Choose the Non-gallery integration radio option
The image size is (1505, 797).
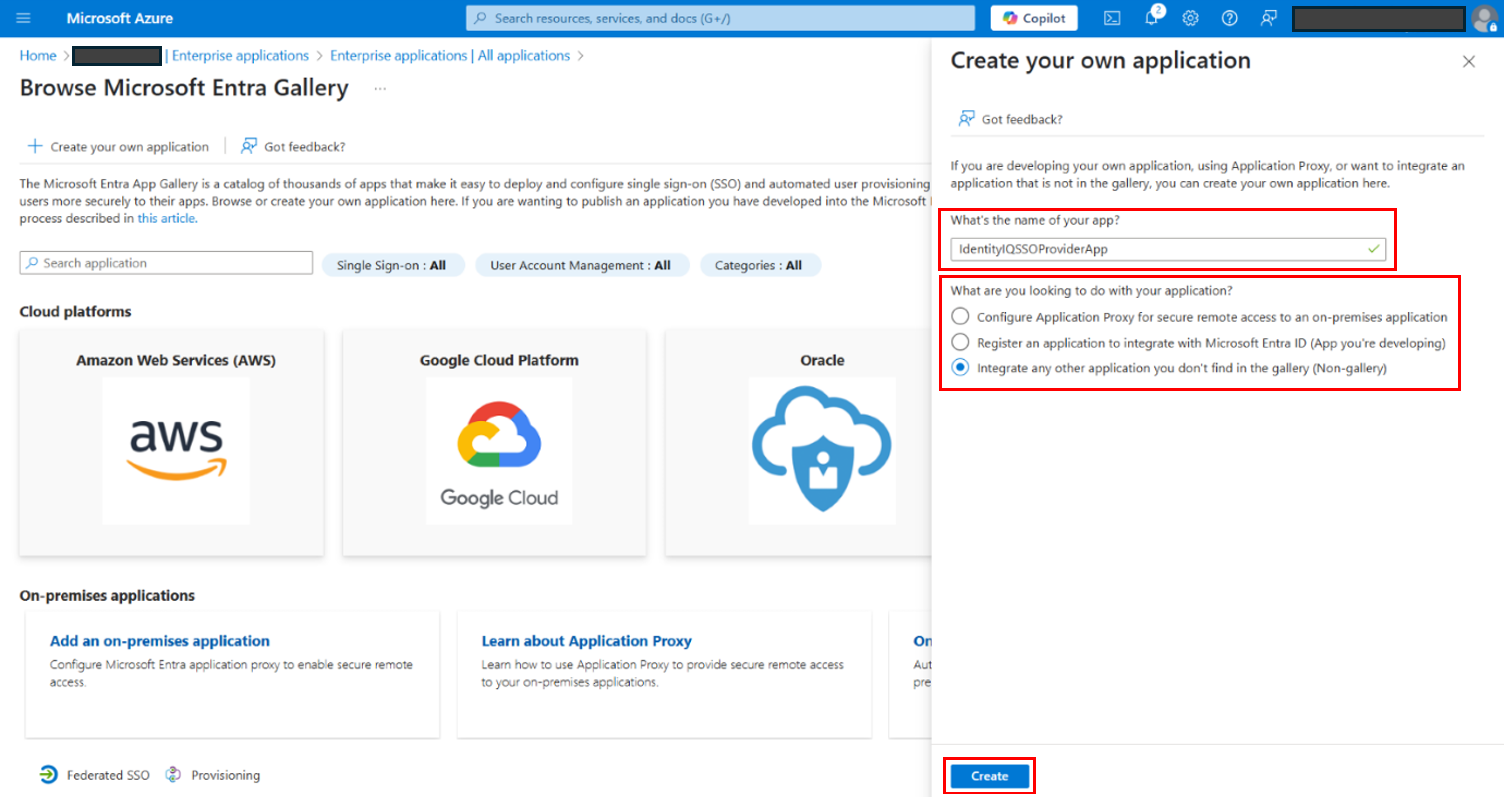click(961, 368)
